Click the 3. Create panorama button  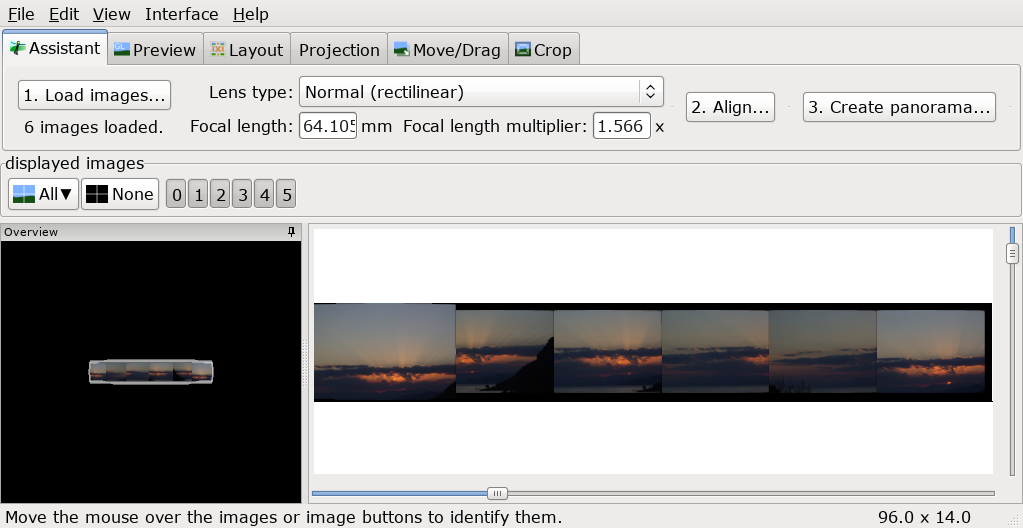coord(899,107)
